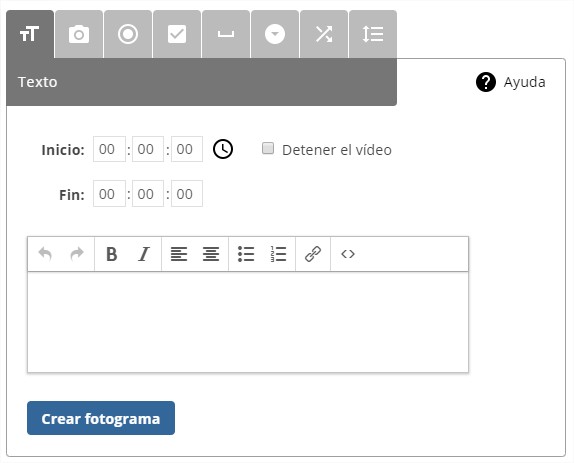Center align text in editor

211,254
